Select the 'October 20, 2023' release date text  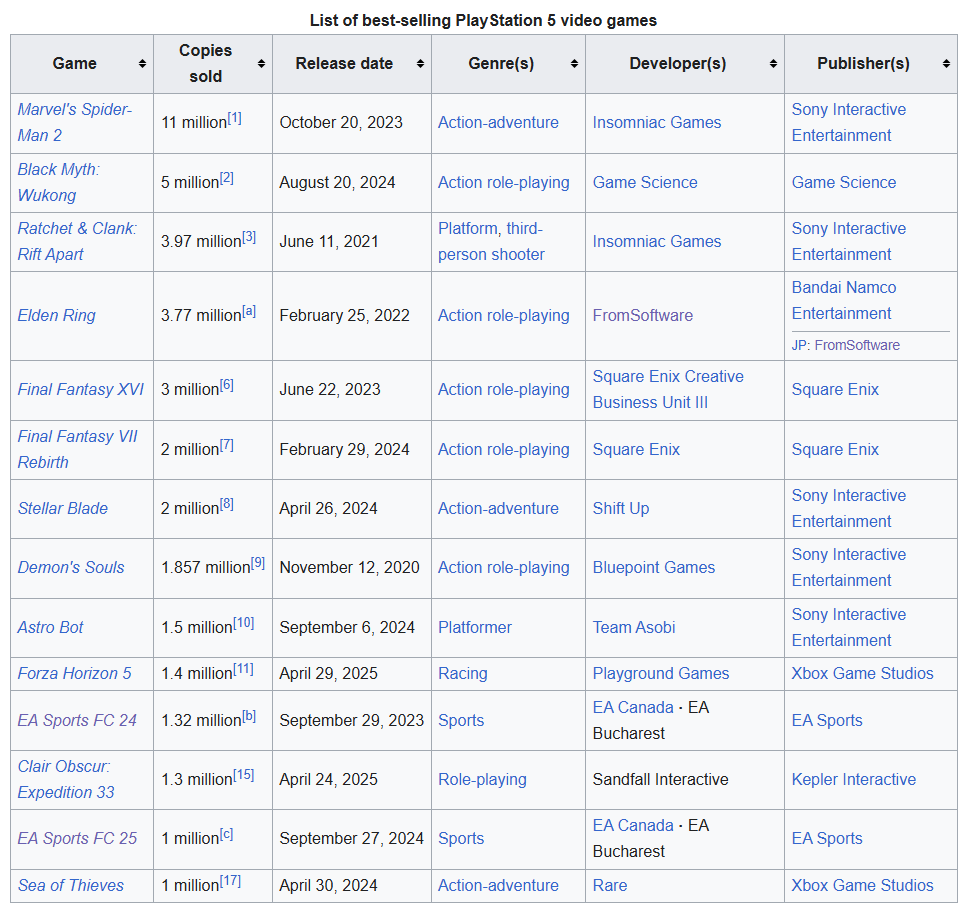point(341,122)
